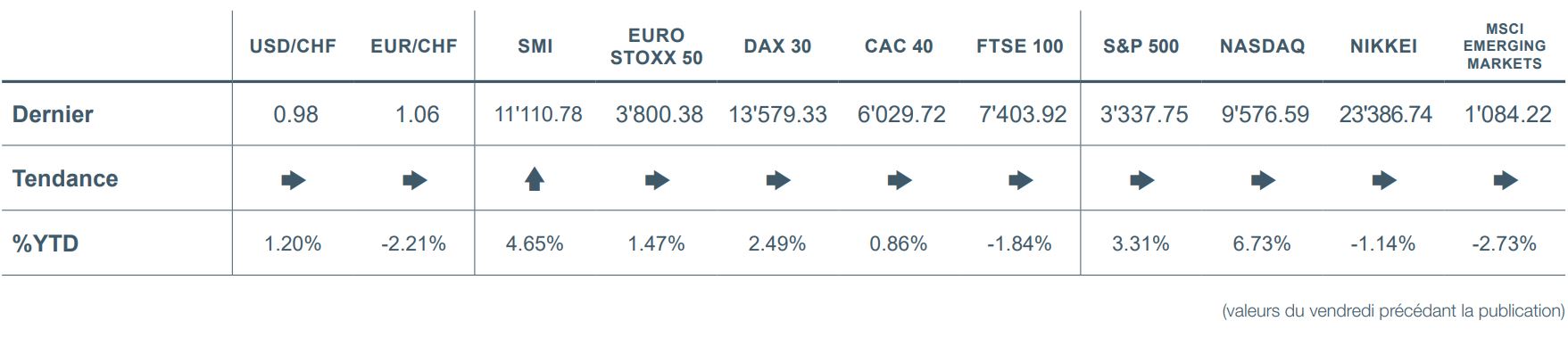Click the CAC 40 trend arrow
Viewport: 1568px width, 346px height.
900,180
